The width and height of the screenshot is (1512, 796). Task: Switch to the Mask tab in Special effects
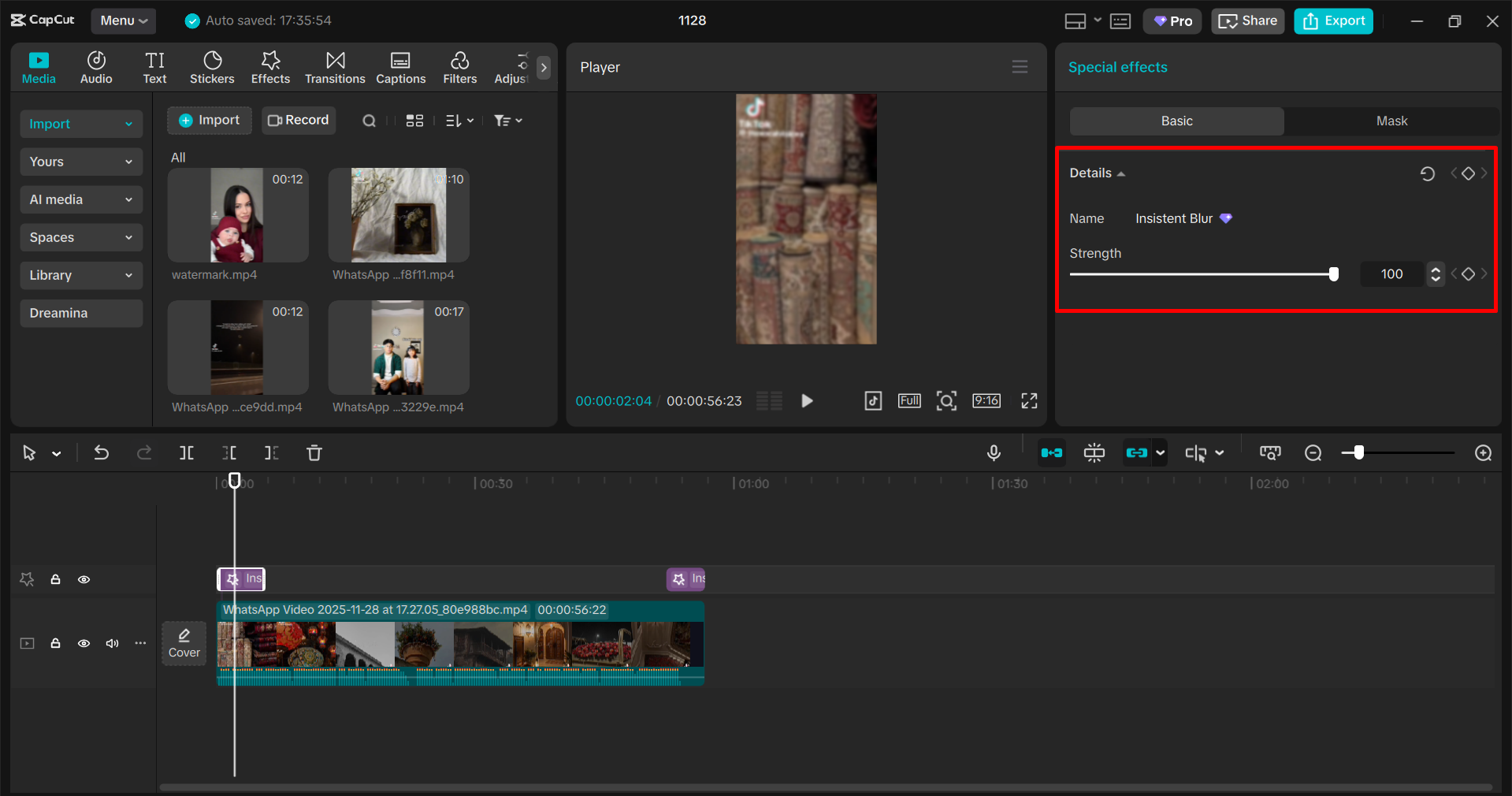click(1391, 121)
